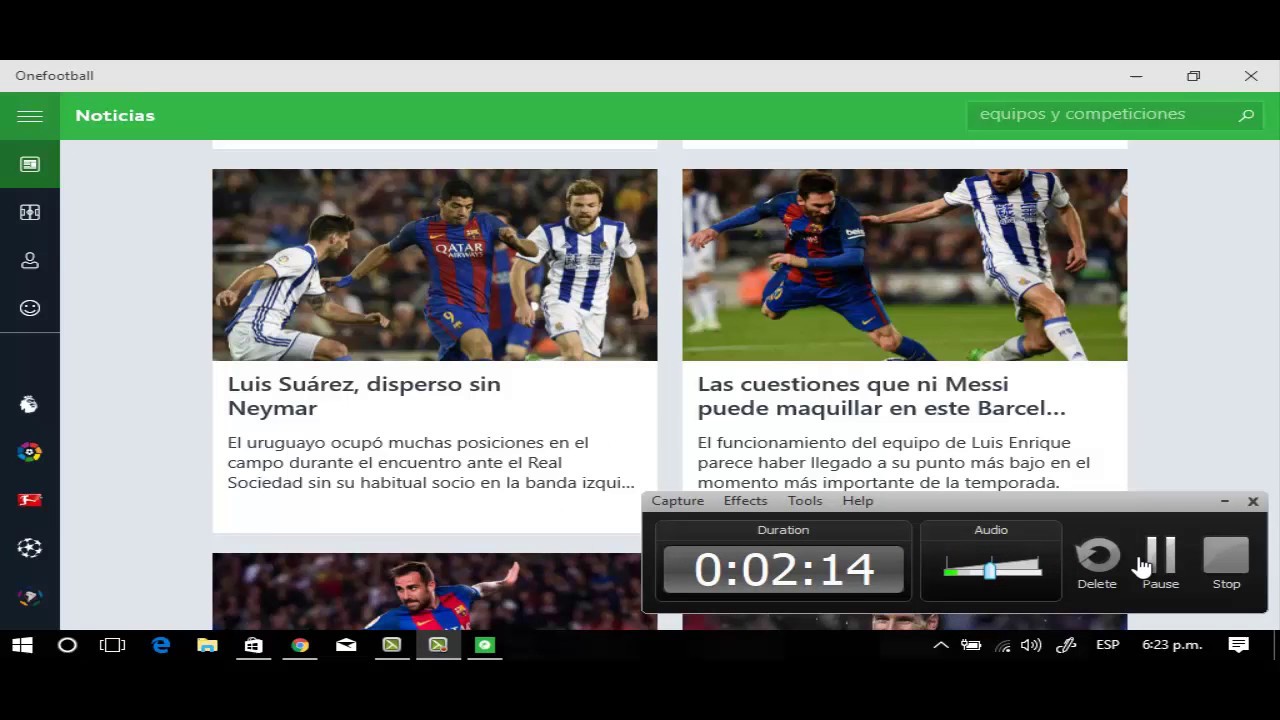Screen dimensions: 1280x720
Task: Change the ESP input language
Action: tap(1108, 645)
